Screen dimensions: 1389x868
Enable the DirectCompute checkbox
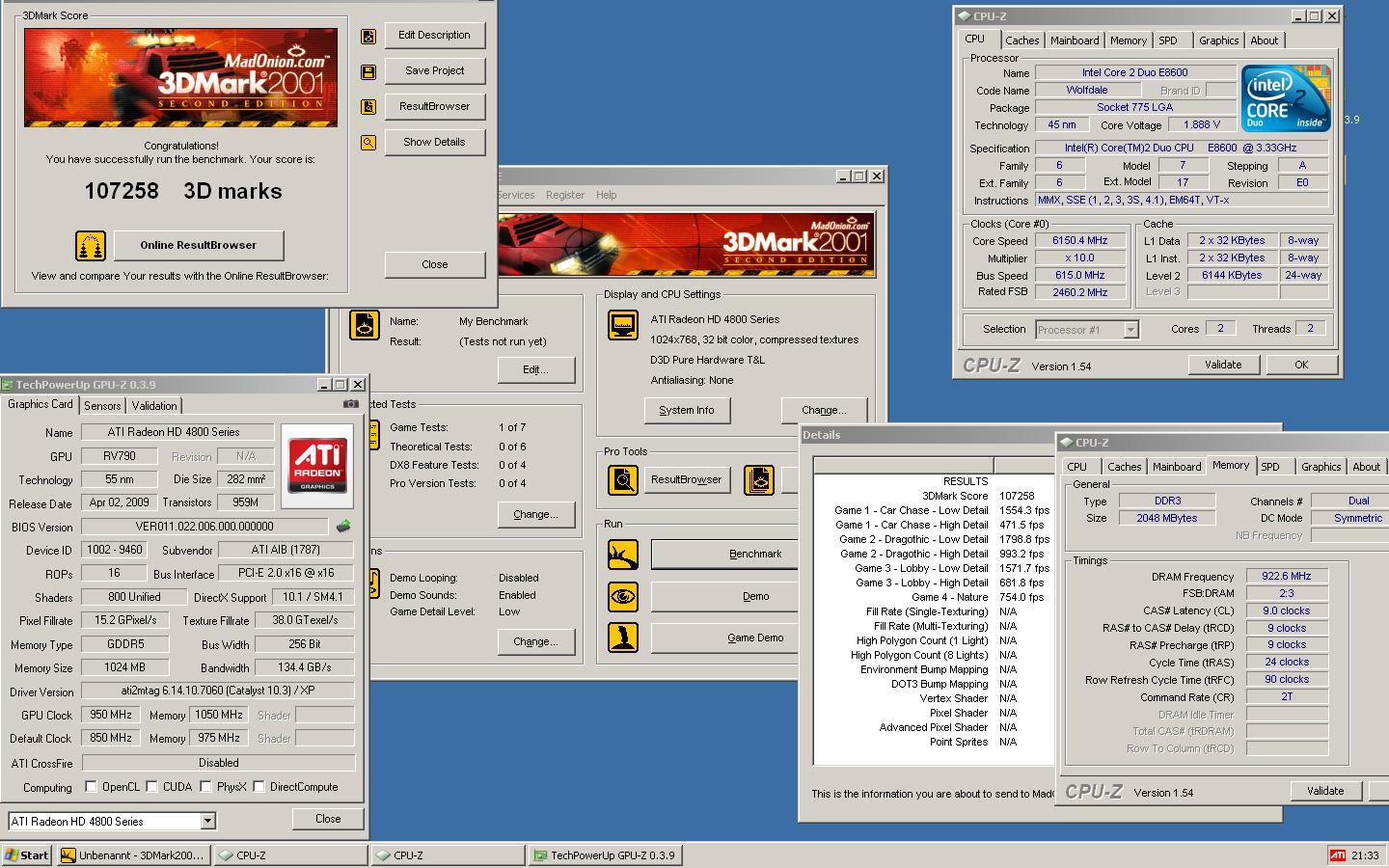pos(259,787)
